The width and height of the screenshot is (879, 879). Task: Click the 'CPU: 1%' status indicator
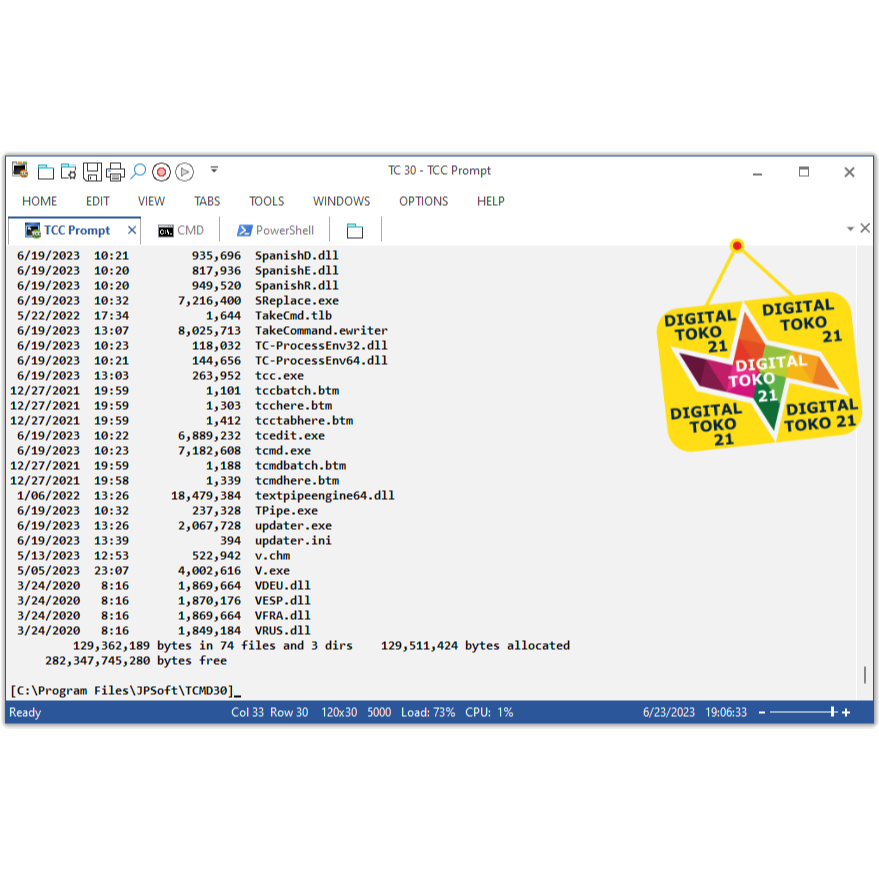tap(489, 713)
